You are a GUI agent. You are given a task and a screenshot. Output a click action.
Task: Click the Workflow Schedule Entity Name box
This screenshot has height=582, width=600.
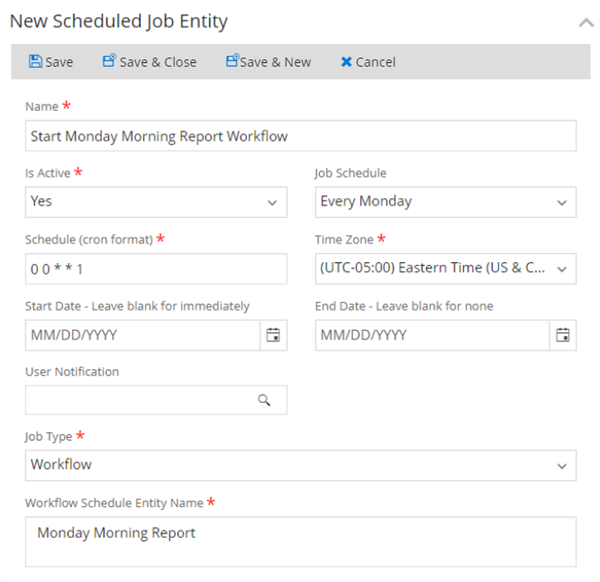[x=300, y=541]
